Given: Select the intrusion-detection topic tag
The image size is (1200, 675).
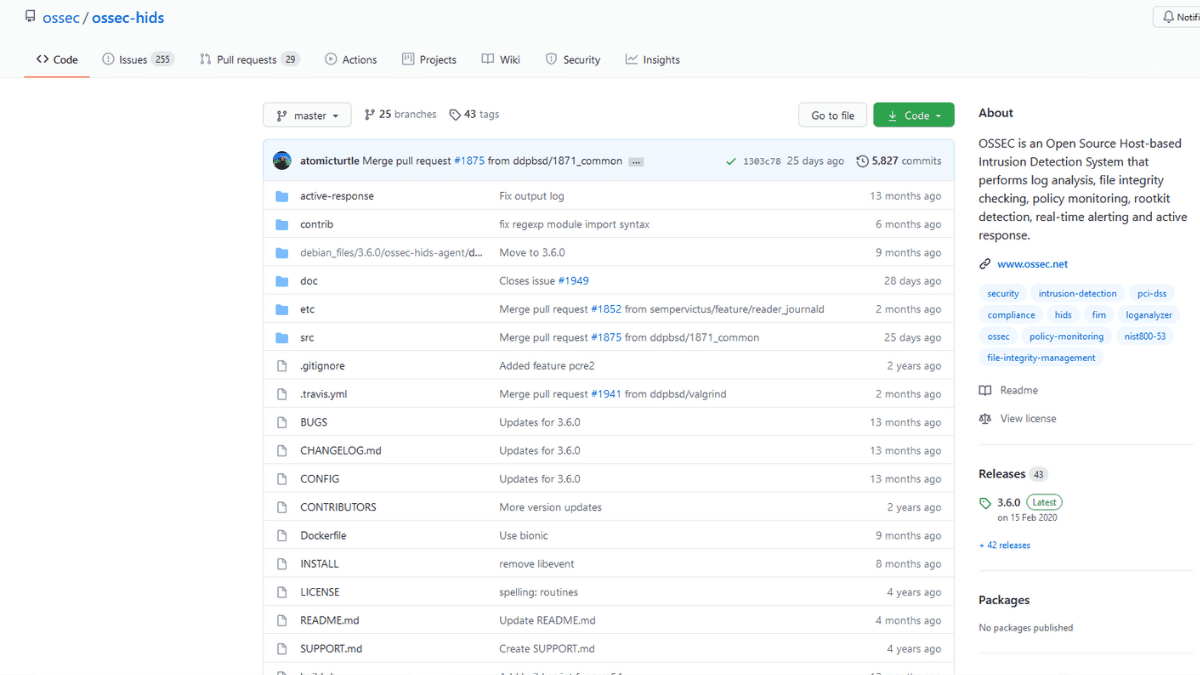Looking at the screenshot, I should (1077, 294).
